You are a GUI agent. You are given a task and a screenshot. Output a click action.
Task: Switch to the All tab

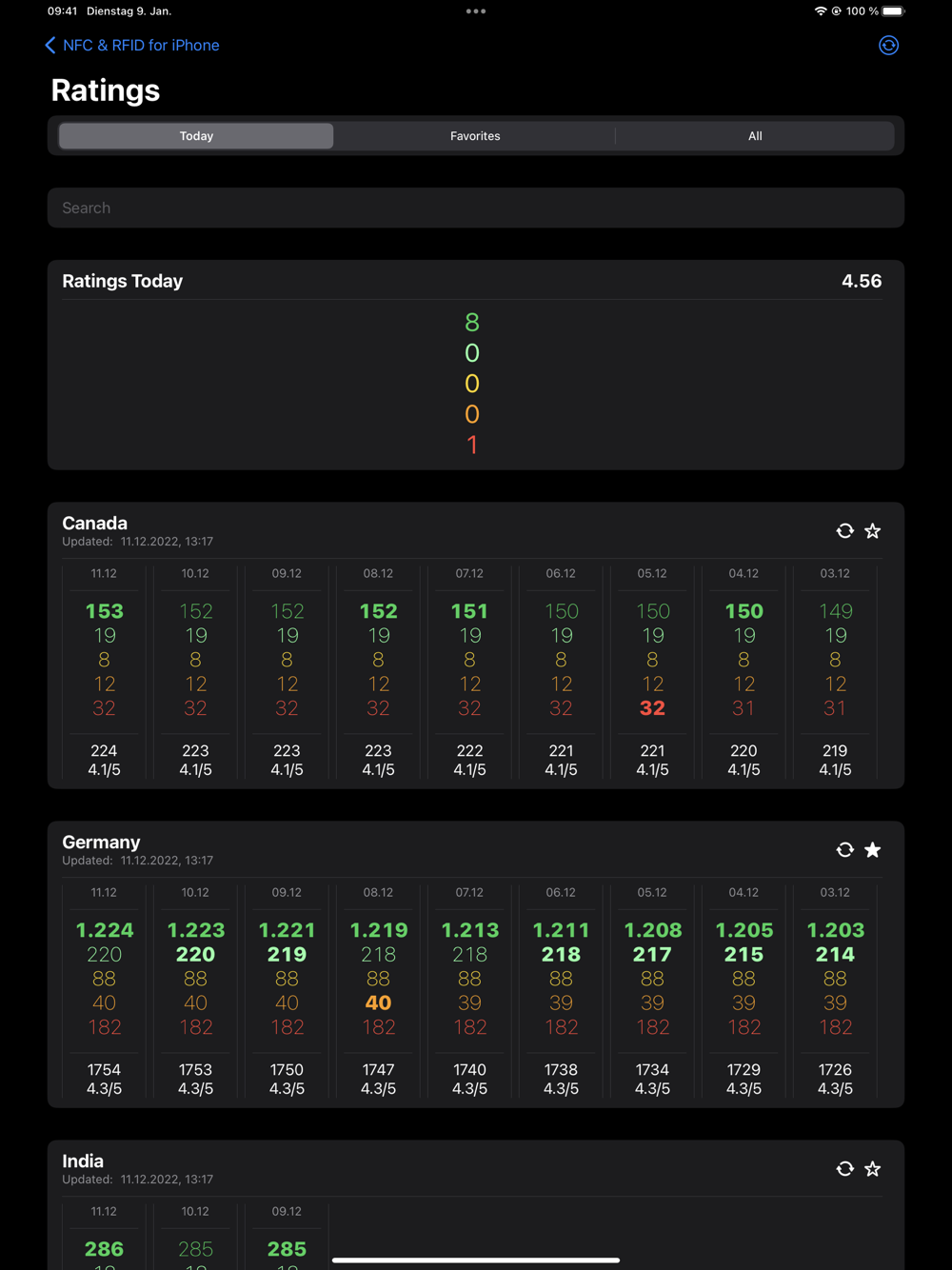pos(755,136)
